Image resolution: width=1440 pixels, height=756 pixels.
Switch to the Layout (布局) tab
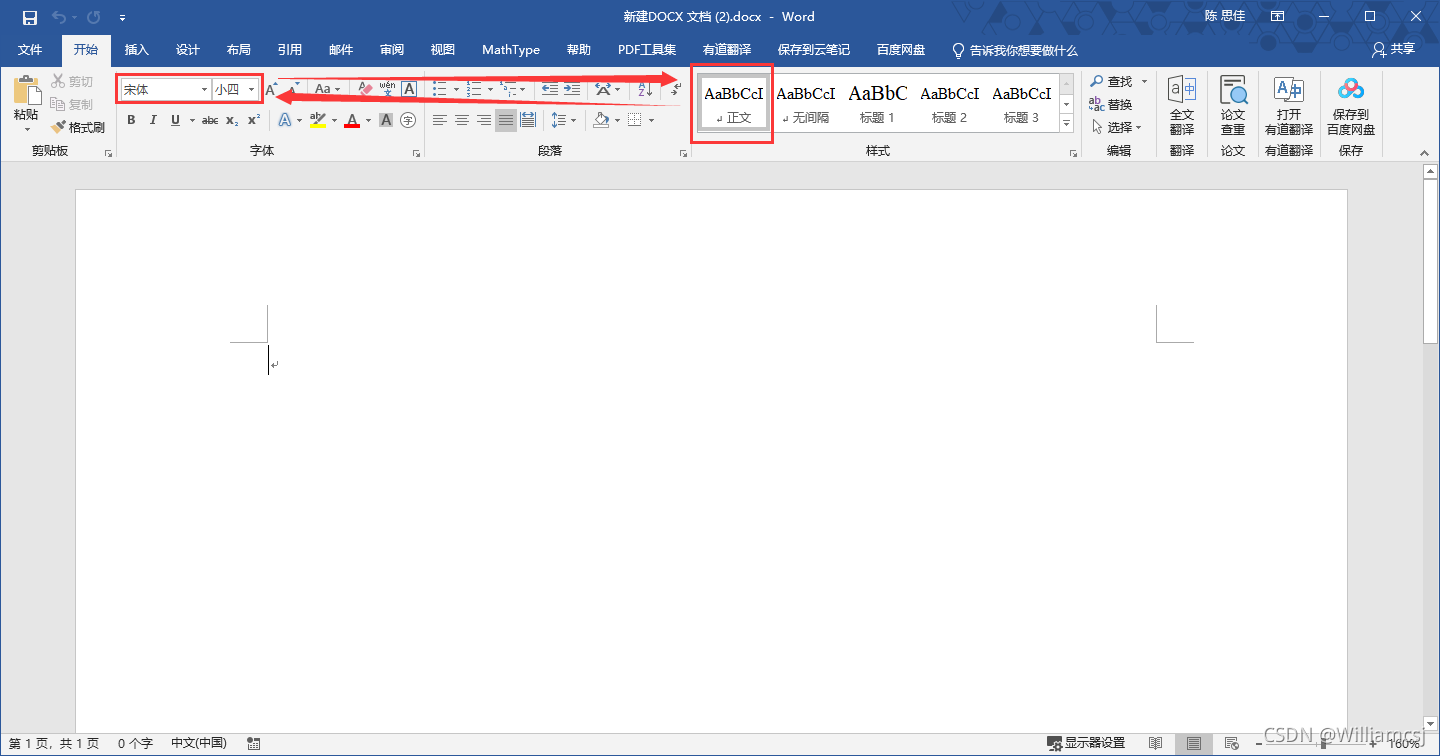click(239, 49)
